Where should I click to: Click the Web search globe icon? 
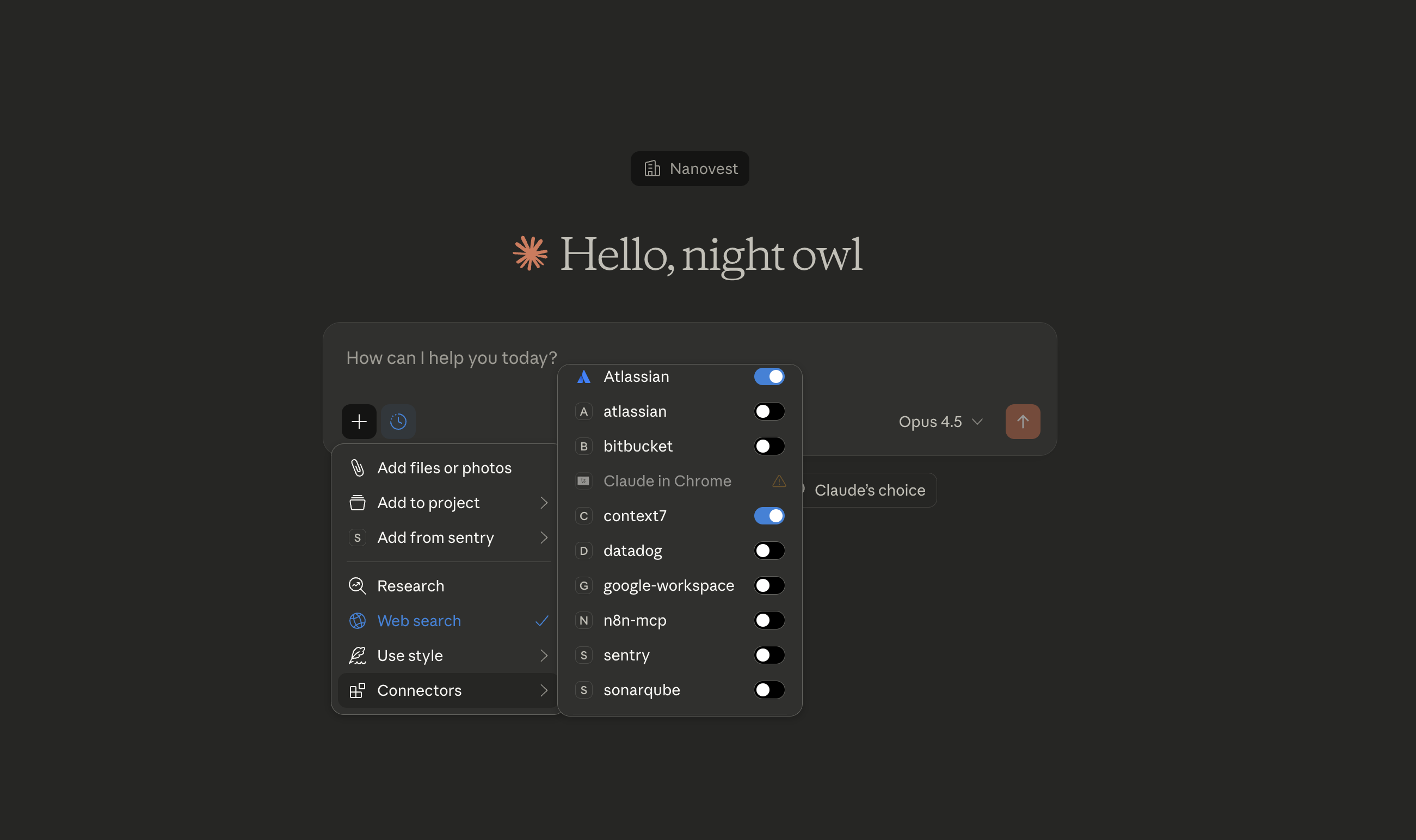click(357, 621)
